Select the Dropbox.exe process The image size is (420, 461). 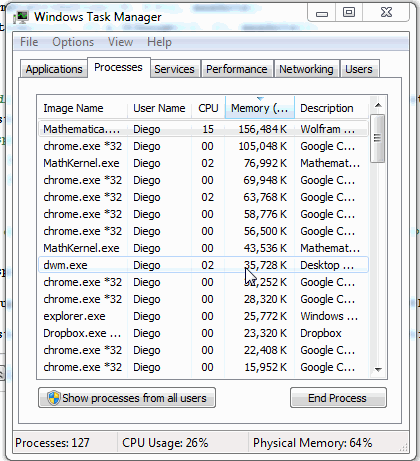pyautogui.click(x=203, y=333)
